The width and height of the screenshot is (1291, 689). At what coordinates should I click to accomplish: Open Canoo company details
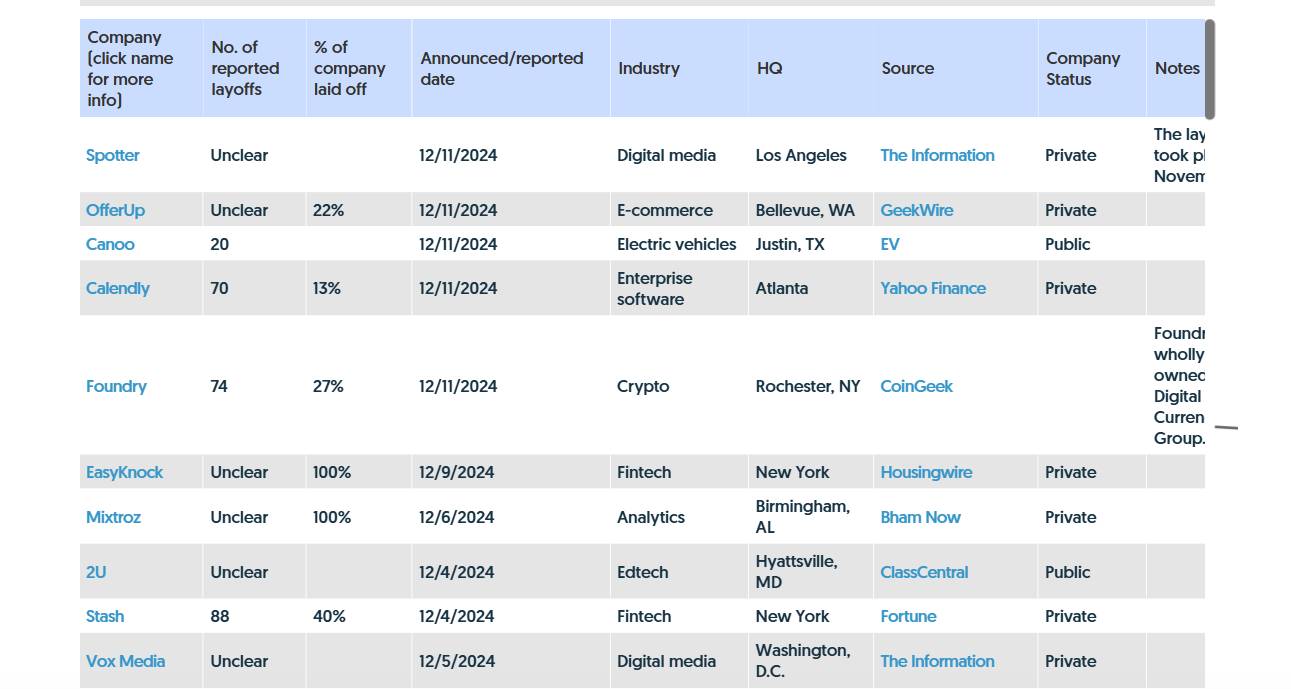click(x=110, y=244)
